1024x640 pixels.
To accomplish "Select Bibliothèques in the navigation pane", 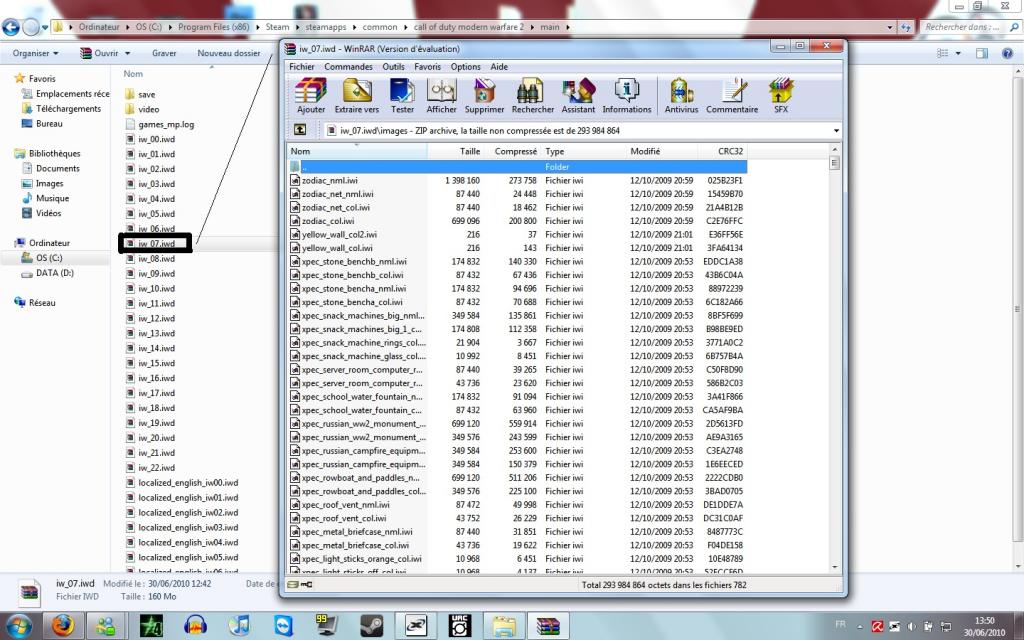I will (x=54, y=153).
